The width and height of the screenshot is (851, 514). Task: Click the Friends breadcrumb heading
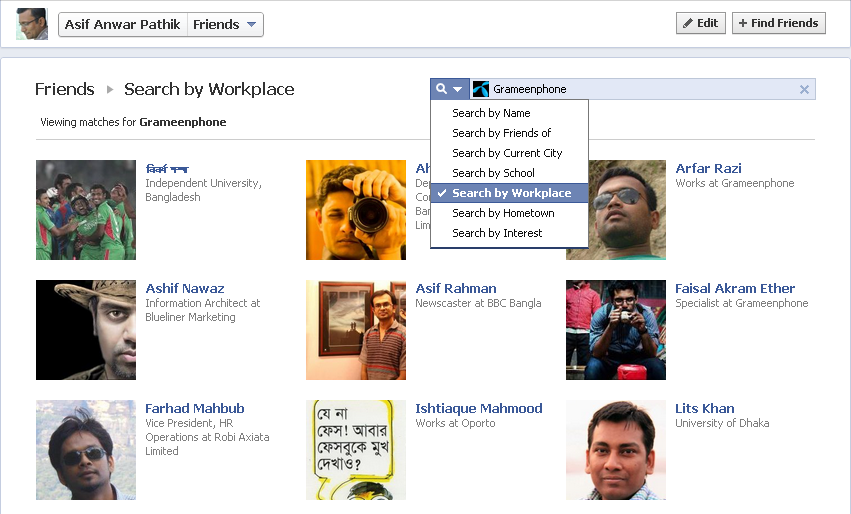point(65,89)
